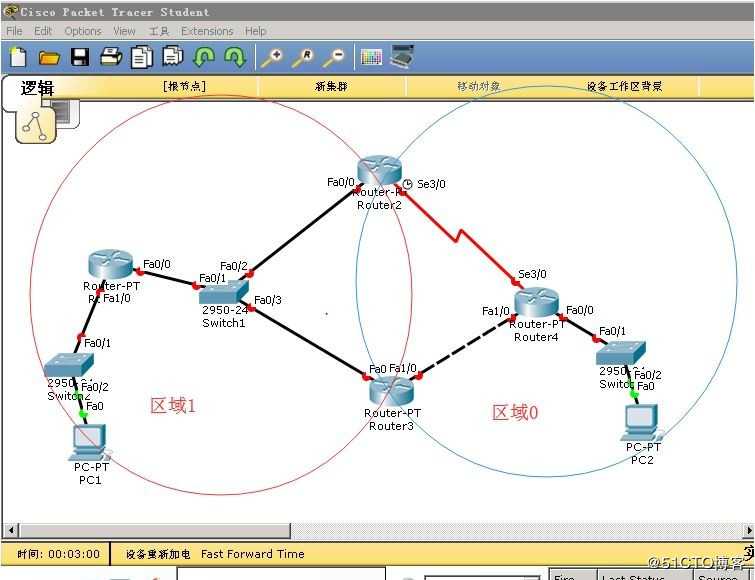
Task: Click the 新集群 button
Action: click(331, 87)
